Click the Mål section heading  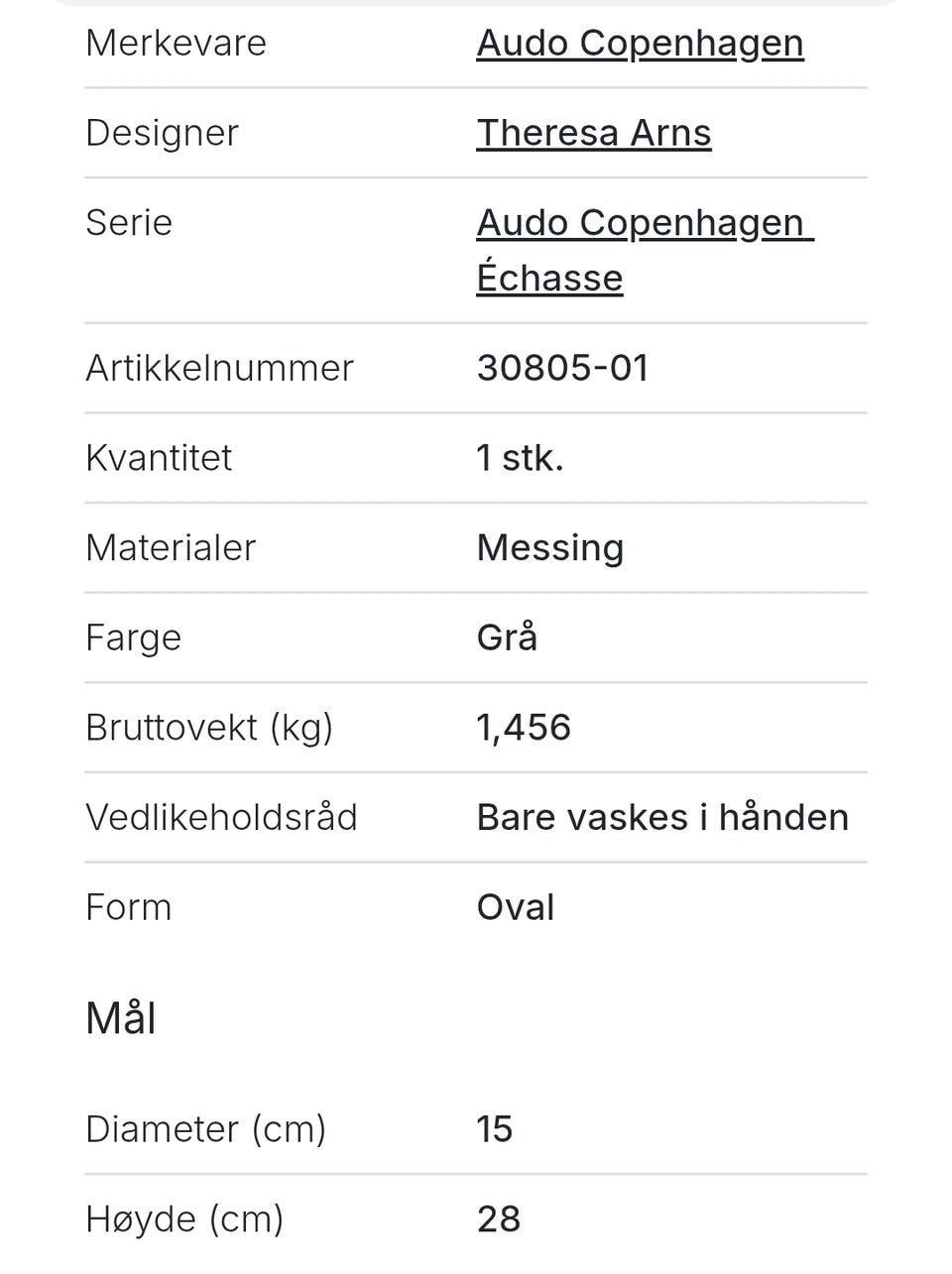pos(121,1018)
